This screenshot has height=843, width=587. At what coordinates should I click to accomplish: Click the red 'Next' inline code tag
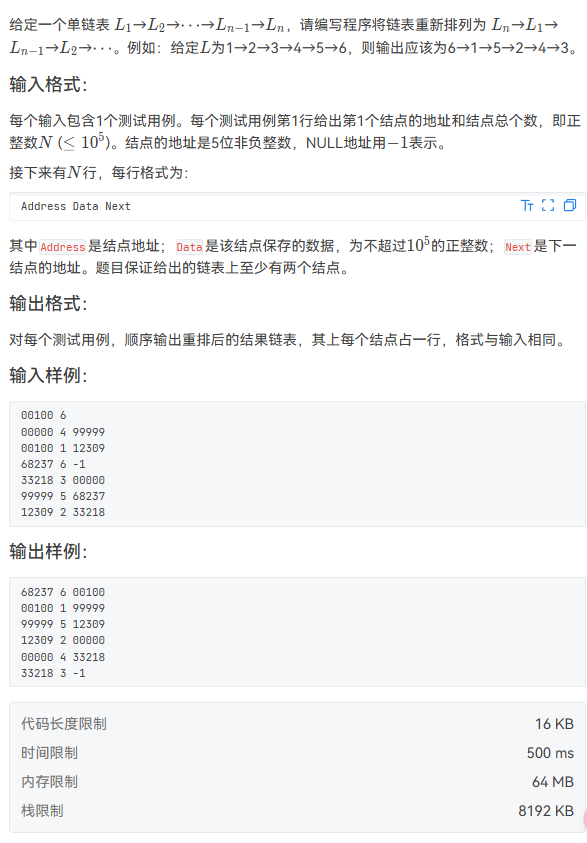click(518, 247)
